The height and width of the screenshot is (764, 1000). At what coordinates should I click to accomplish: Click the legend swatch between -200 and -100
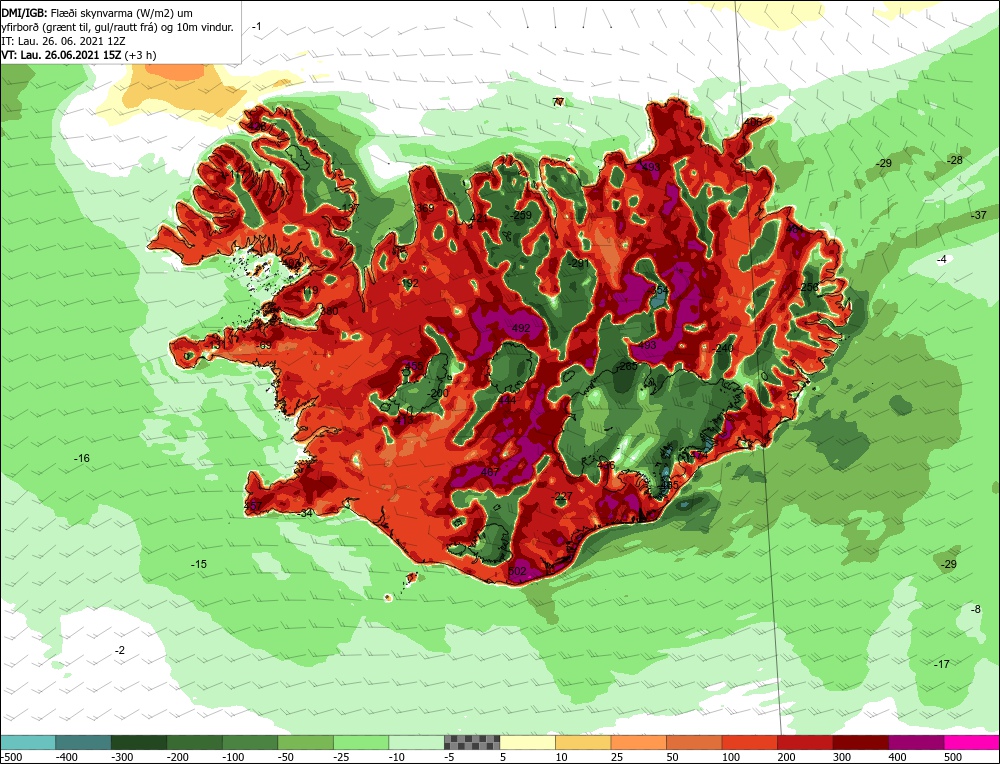[194, 742]
